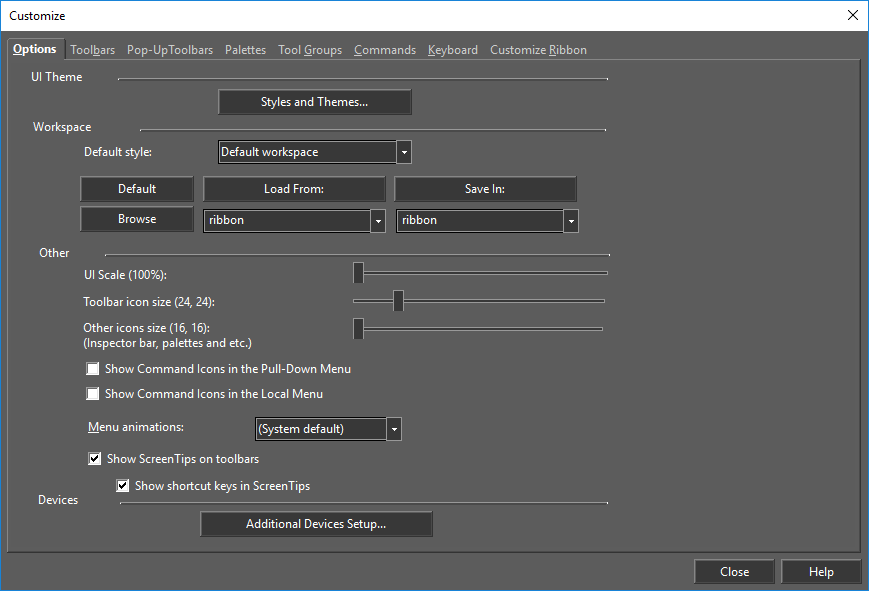
Task: Click the Styles and Themes button
Action: 314,102
